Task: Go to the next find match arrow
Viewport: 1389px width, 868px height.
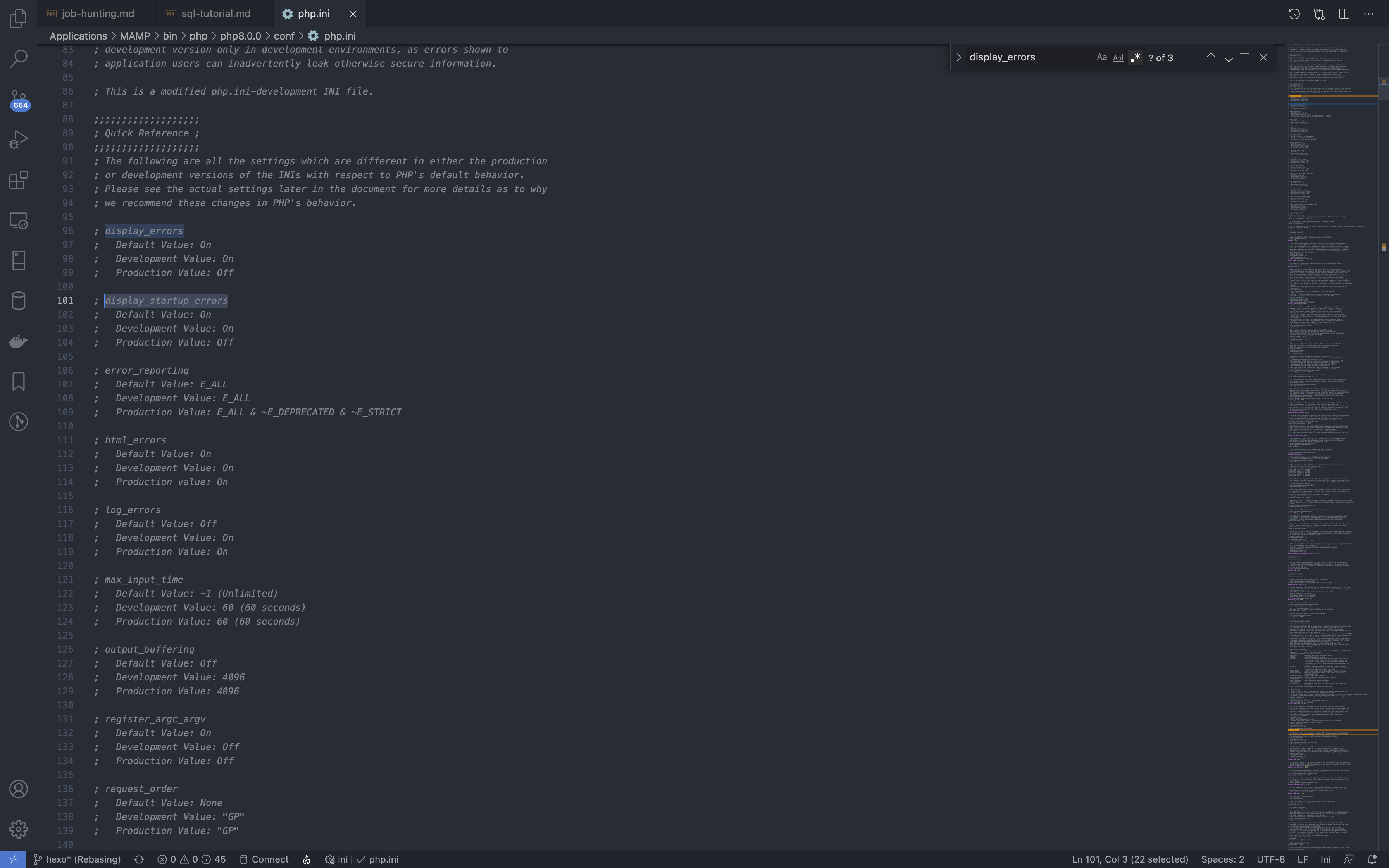Action: (1228, 57)
